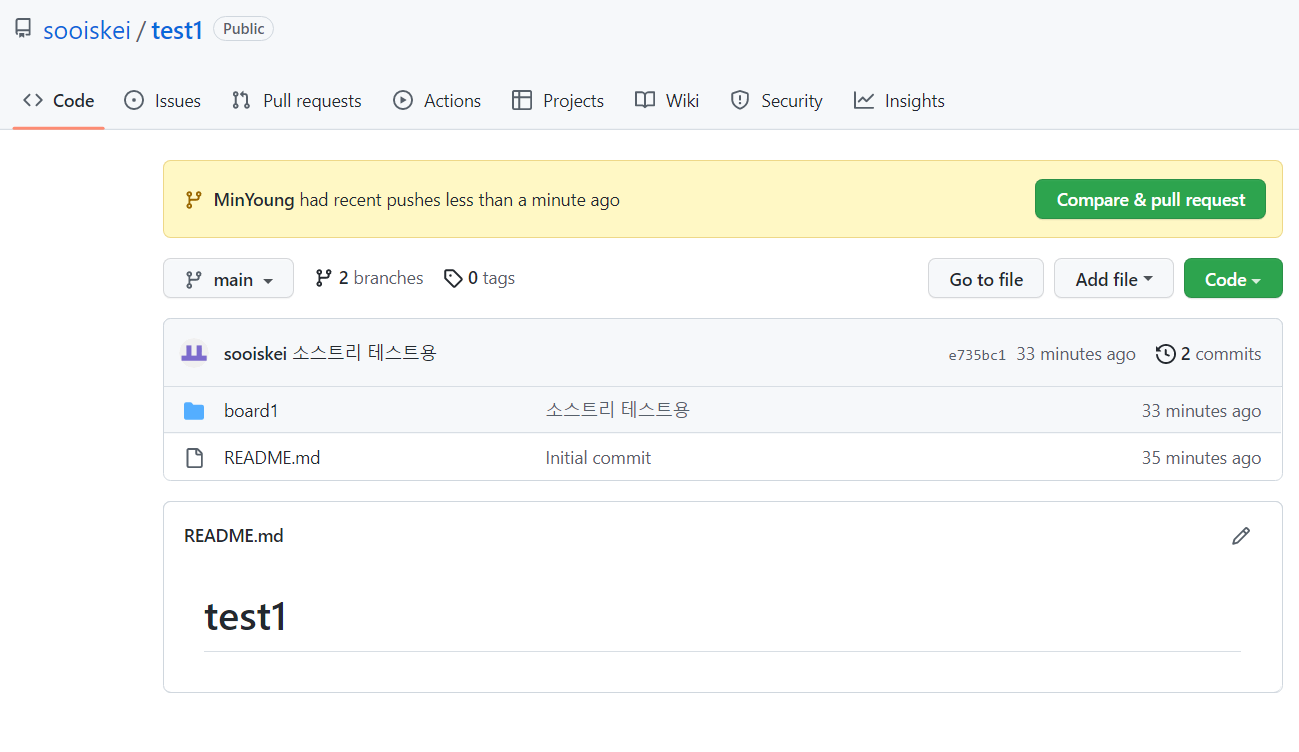Open the Pull requests tab
1299x752 pixels.
pyautogui.click(x=296, y=101)
